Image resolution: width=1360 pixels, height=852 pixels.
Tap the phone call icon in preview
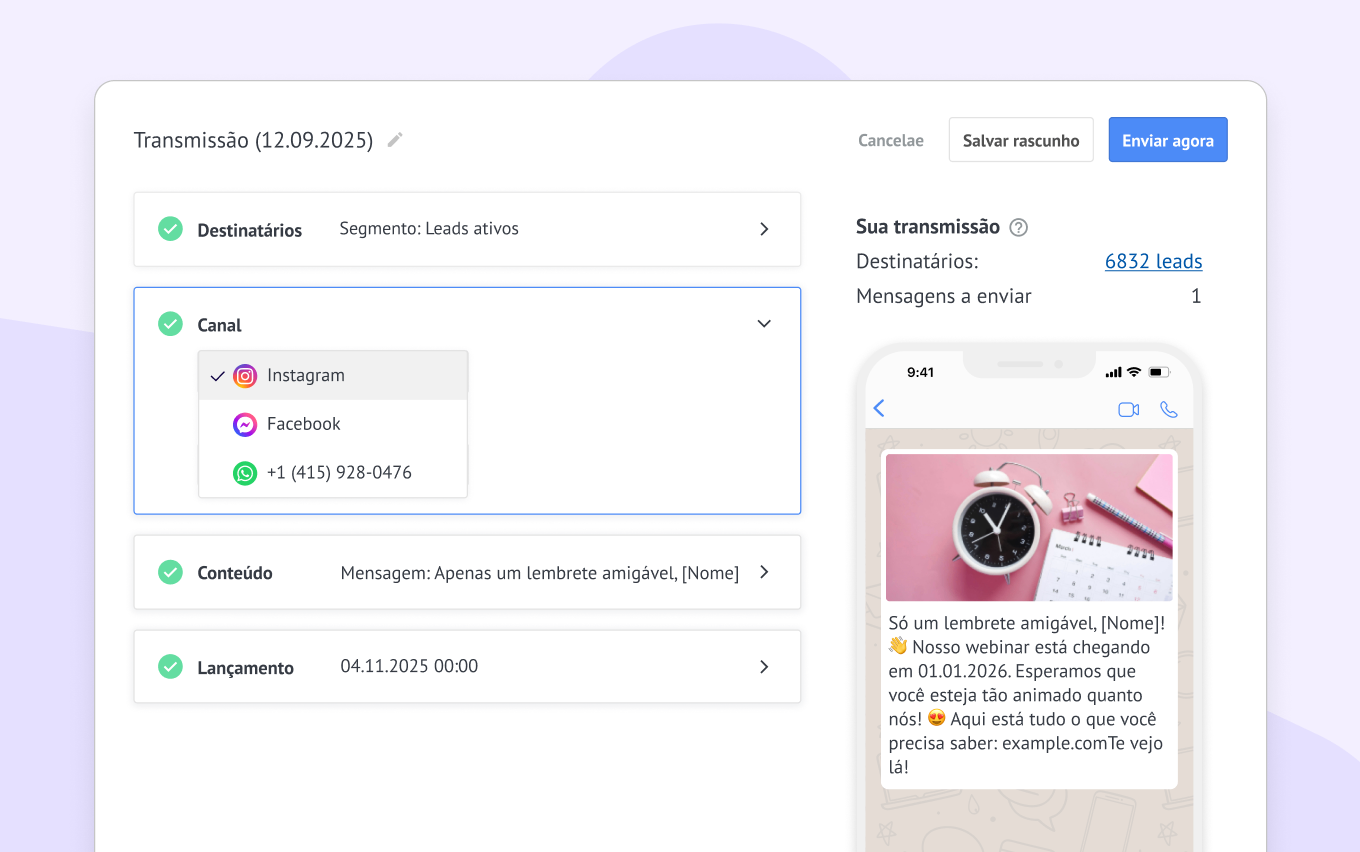click(1168, 409)
